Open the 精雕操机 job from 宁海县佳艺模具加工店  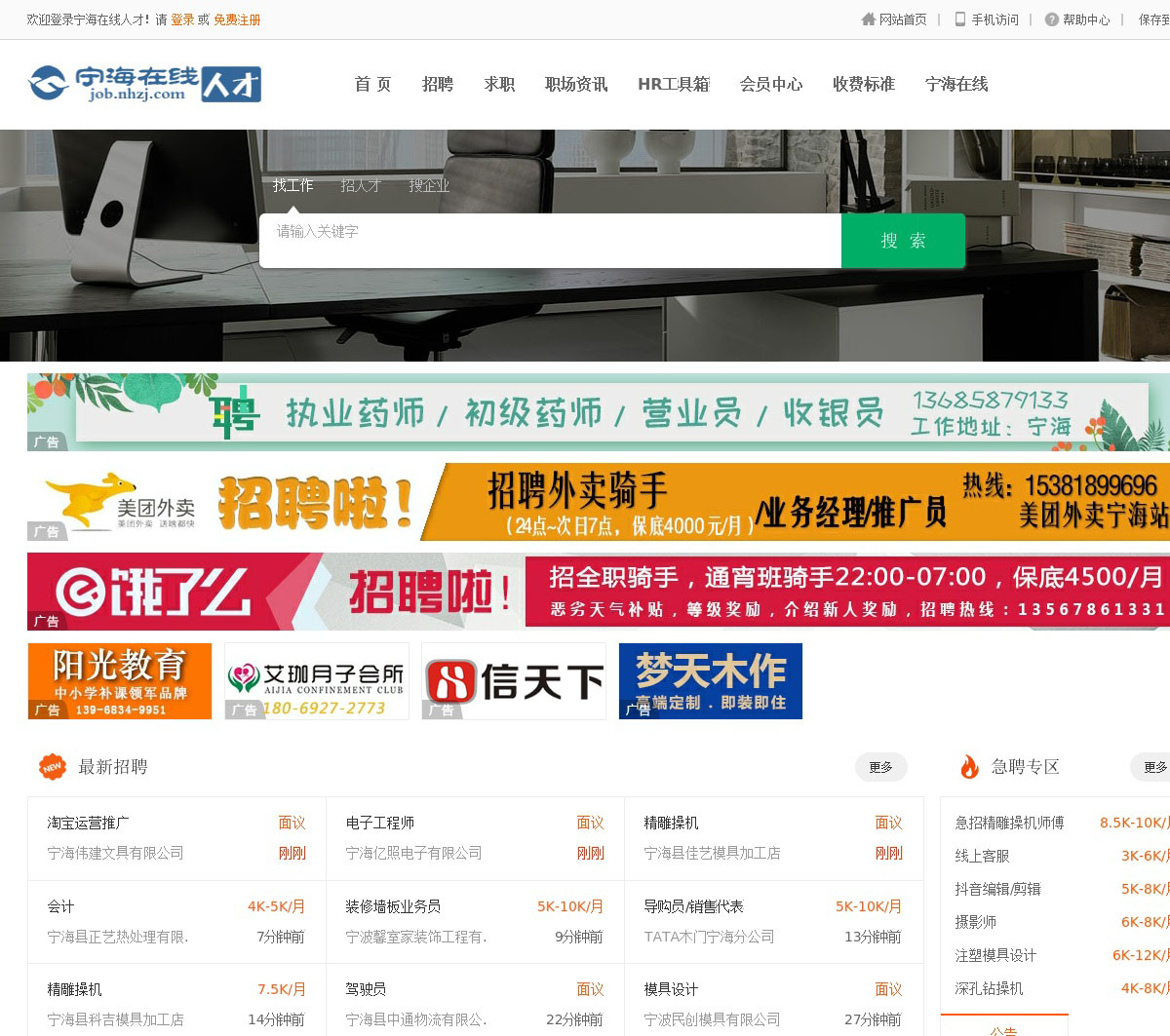(x=671, y=823)
